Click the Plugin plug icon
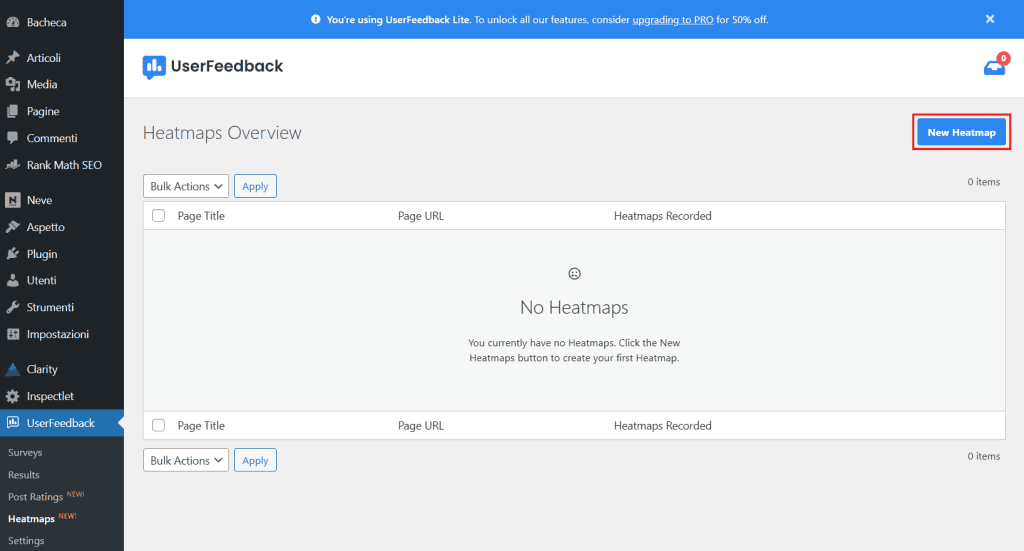 [x=12, y=254]
